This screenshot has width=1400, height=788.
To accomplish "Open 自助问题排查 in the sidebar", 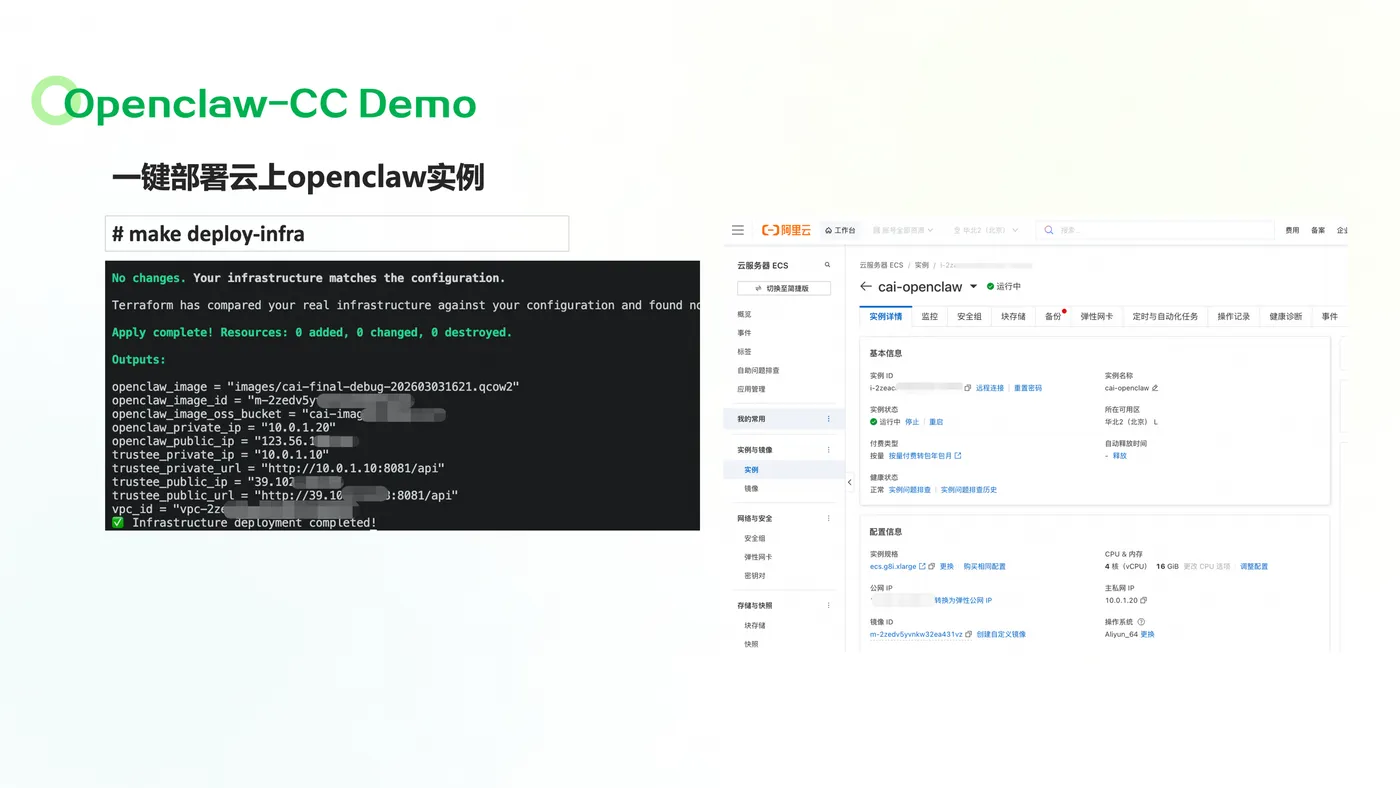I will [x=758, y=370].
